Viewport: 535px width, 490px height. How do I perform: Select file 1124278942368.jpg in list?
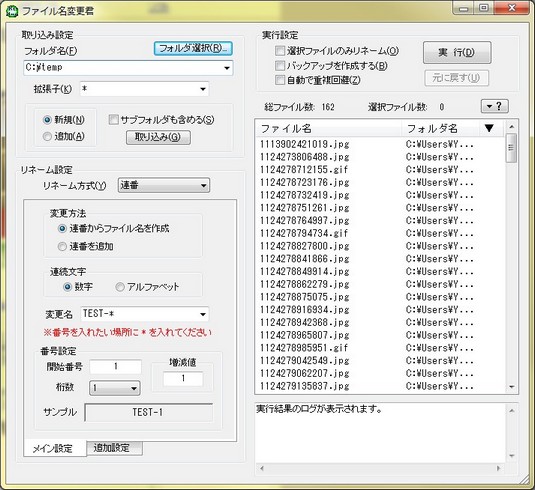tap(305, 322)
